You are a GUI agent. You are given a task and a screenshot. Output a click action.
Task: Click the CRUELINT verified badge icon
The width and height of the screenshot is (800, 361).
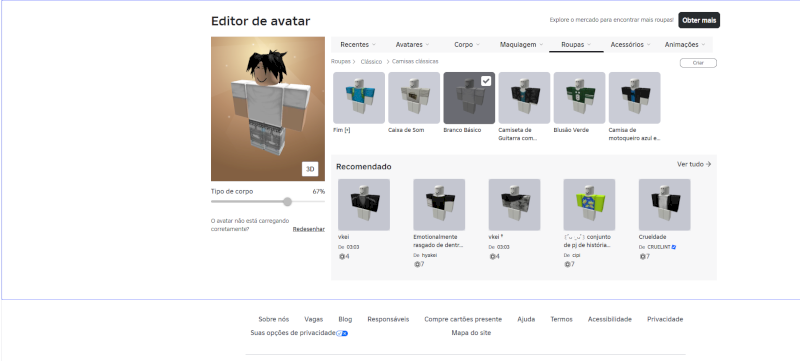click(x=674, y=247)
